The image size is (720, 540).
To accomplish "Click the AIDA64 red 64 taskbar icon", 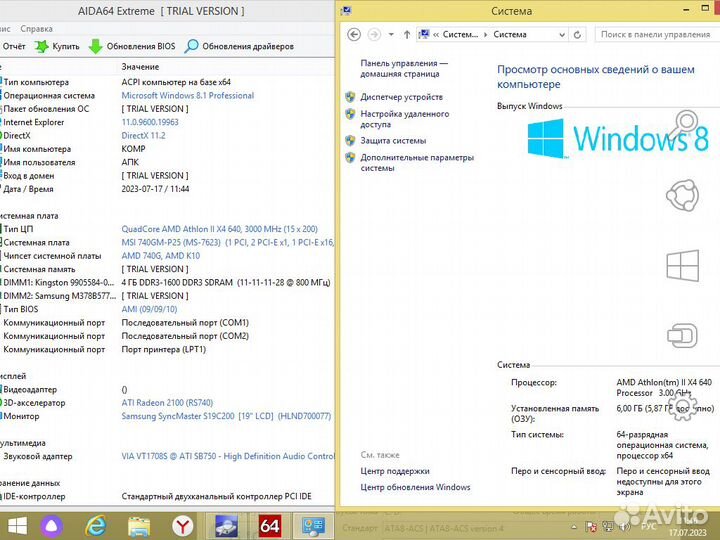I will click(270, 526).
